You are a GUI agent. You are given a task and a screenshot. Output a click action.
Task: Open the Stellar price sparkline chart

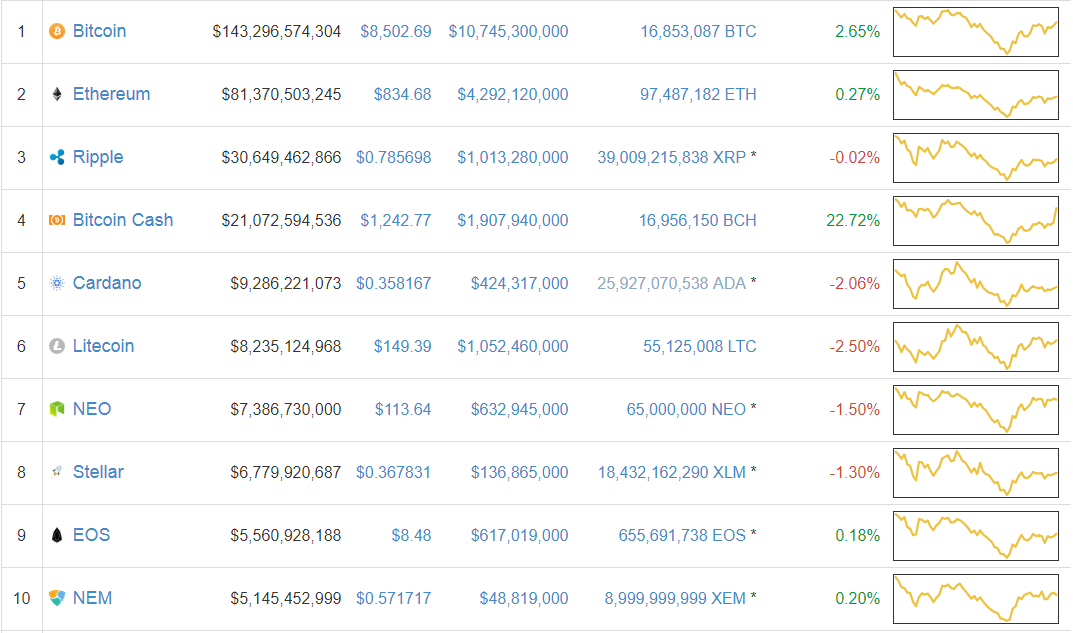coord(976,473)
